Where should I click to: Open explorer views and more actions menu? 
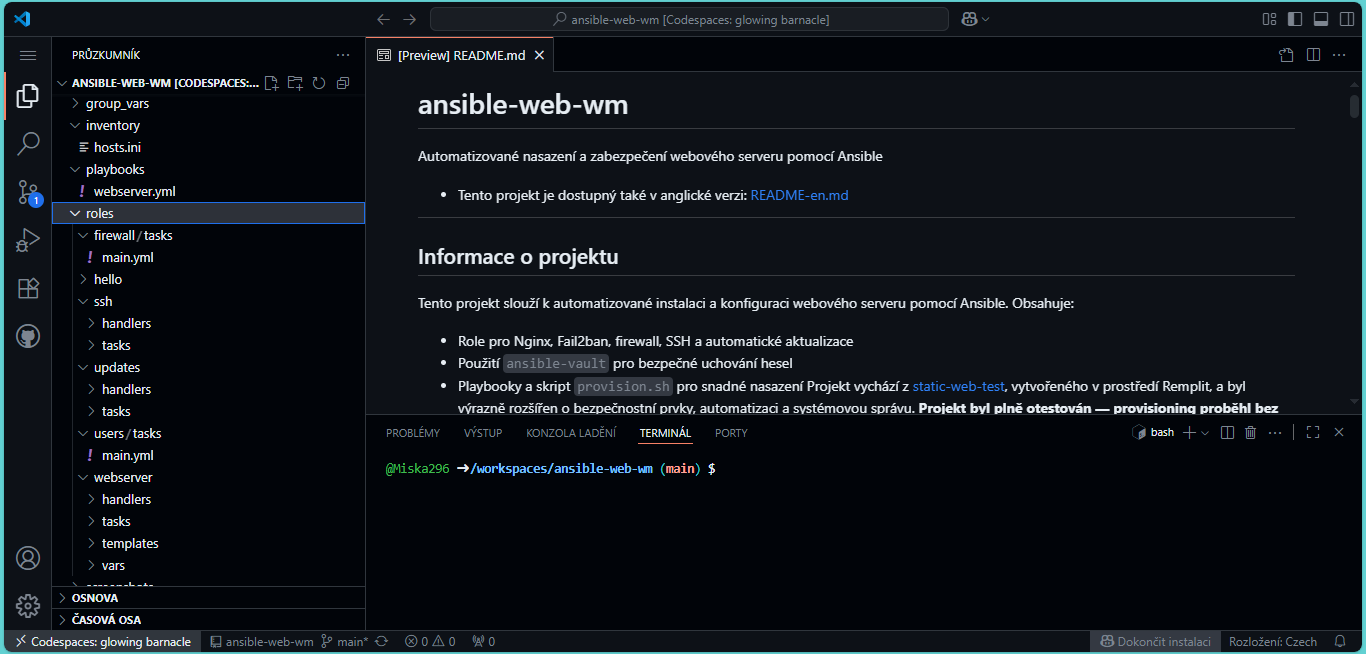[343, 55]
